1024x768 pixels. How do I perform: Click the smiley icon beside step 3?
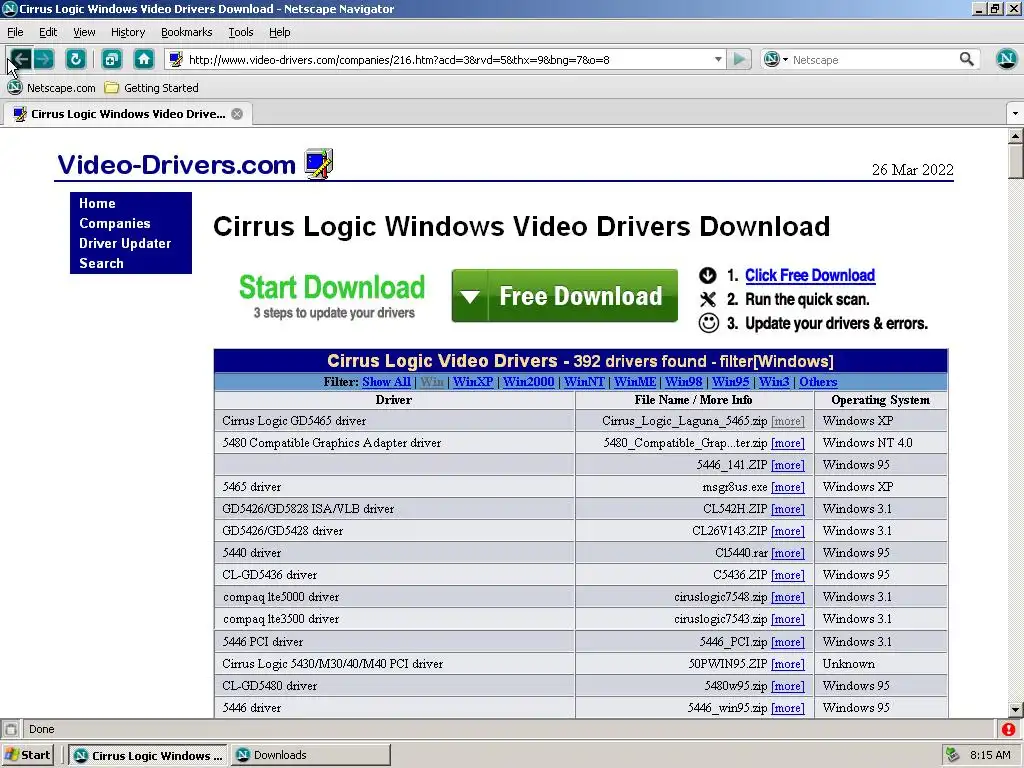[x=709, y=323]
